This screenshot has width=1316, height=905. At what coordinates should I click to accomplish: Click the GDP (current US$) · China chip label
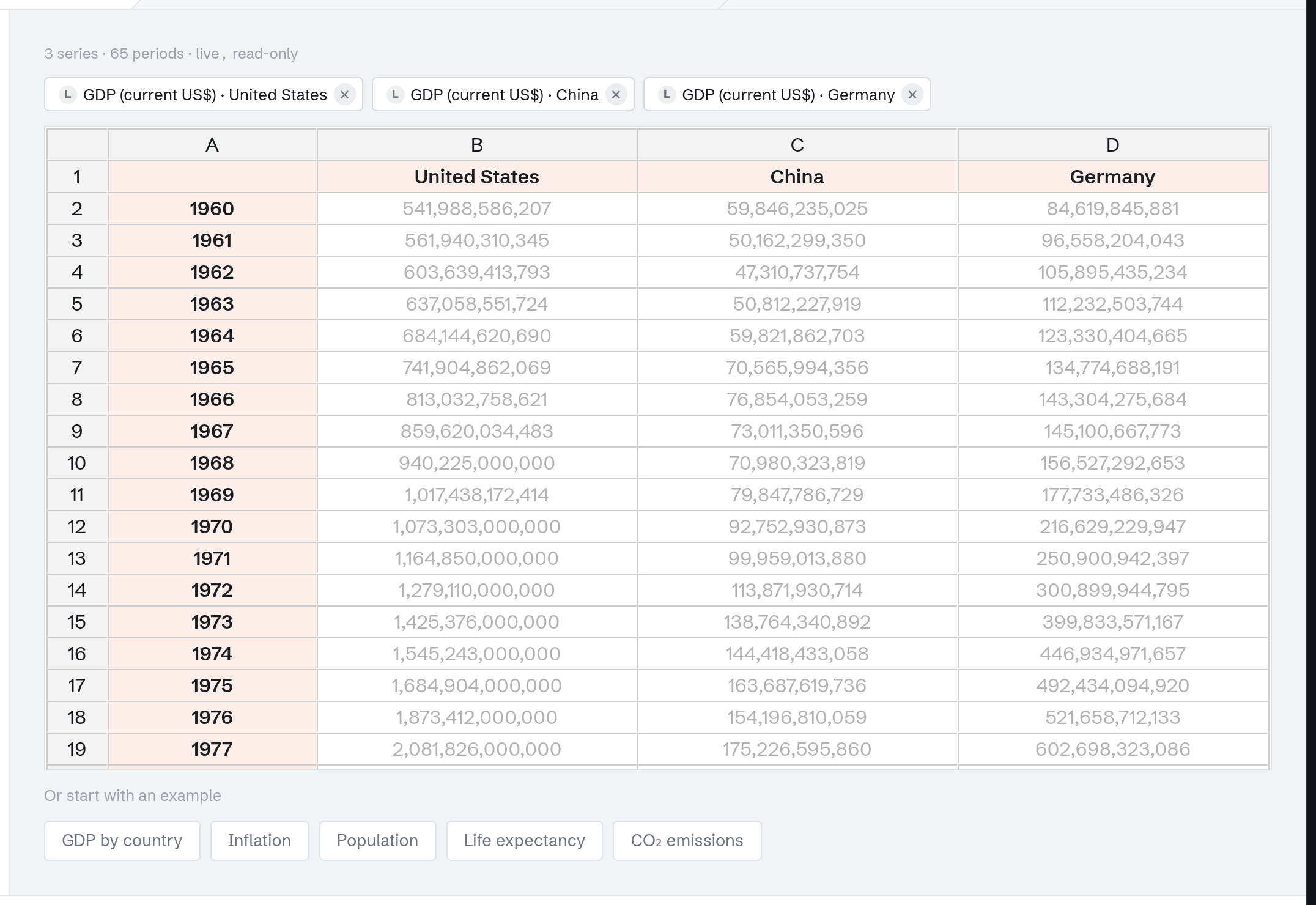click(x=505, y=95)
